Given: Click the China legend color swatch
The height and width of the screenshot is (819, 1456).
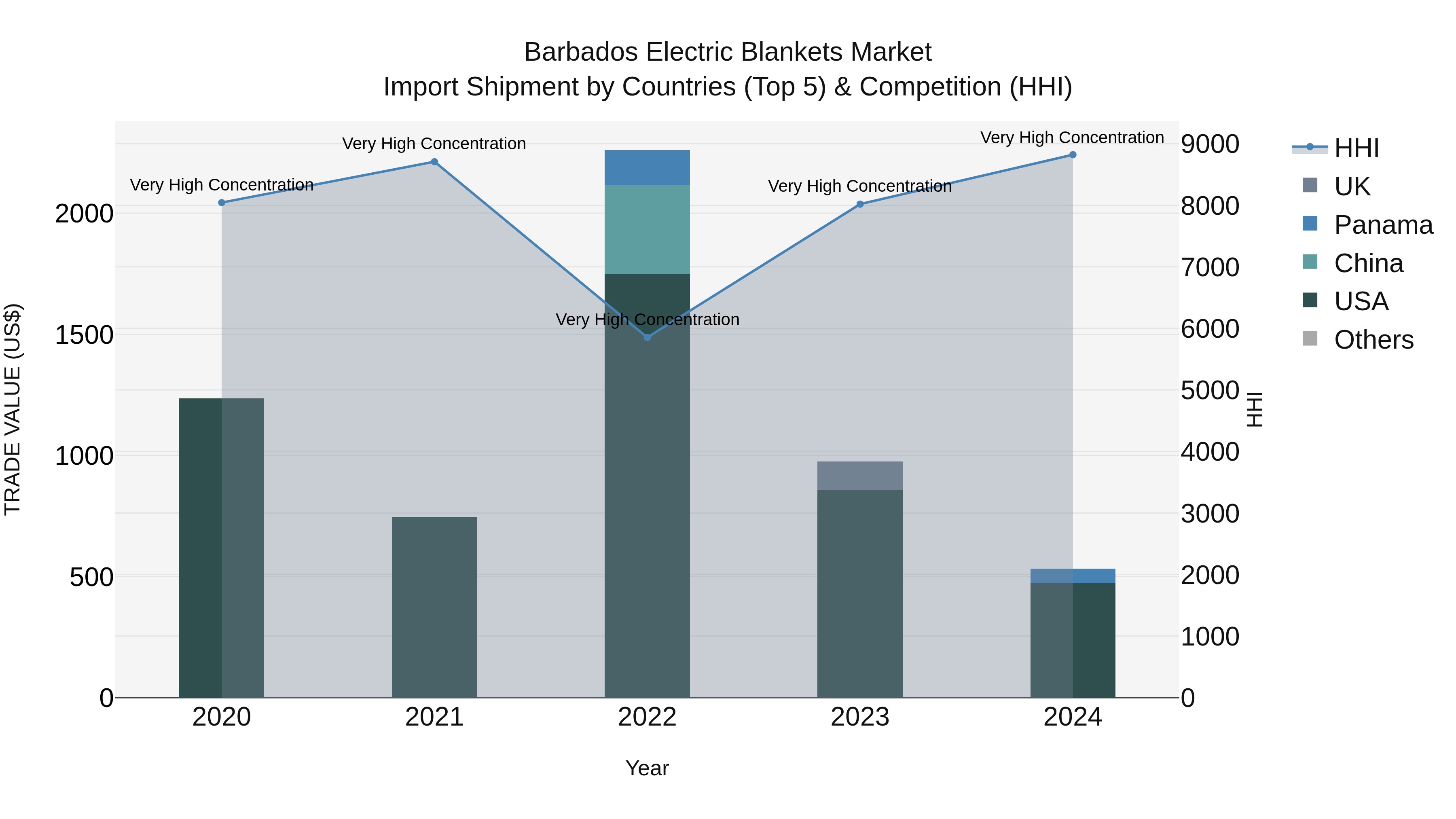Looking at the screenshot, I should (x=1310, y=262).
